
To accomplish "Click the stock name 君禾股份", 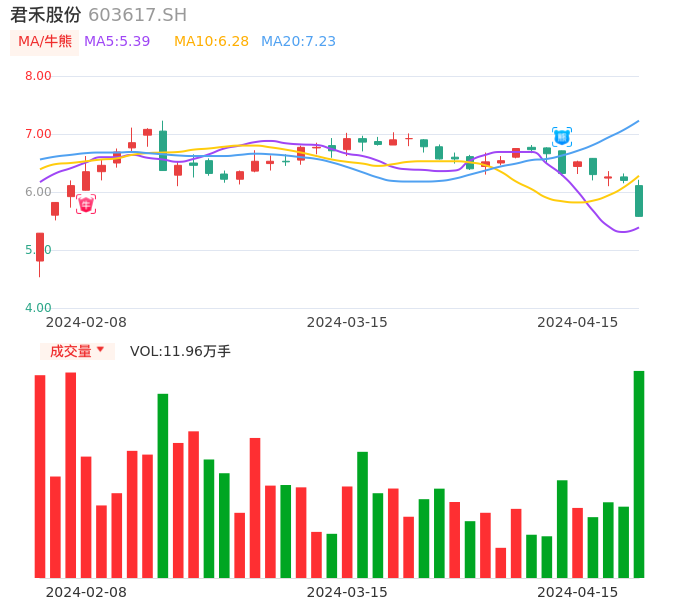I will click(45, 15).
